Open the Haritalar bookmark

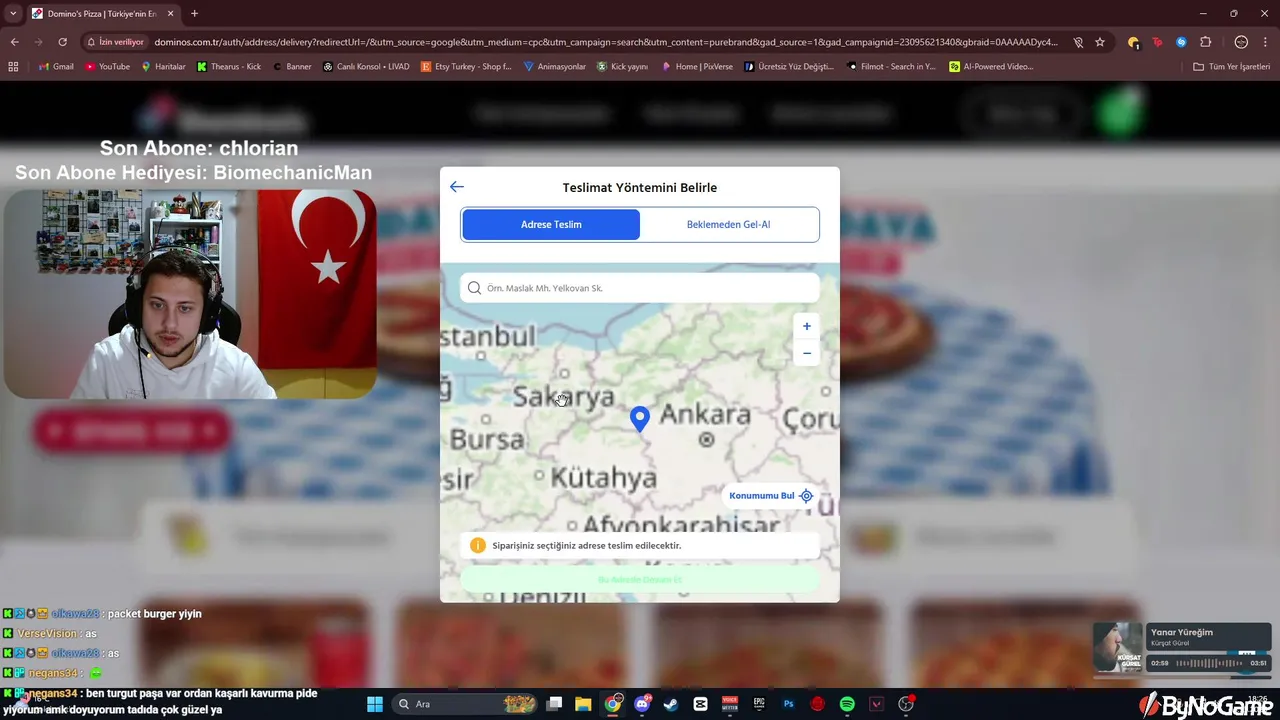point(163,67)
